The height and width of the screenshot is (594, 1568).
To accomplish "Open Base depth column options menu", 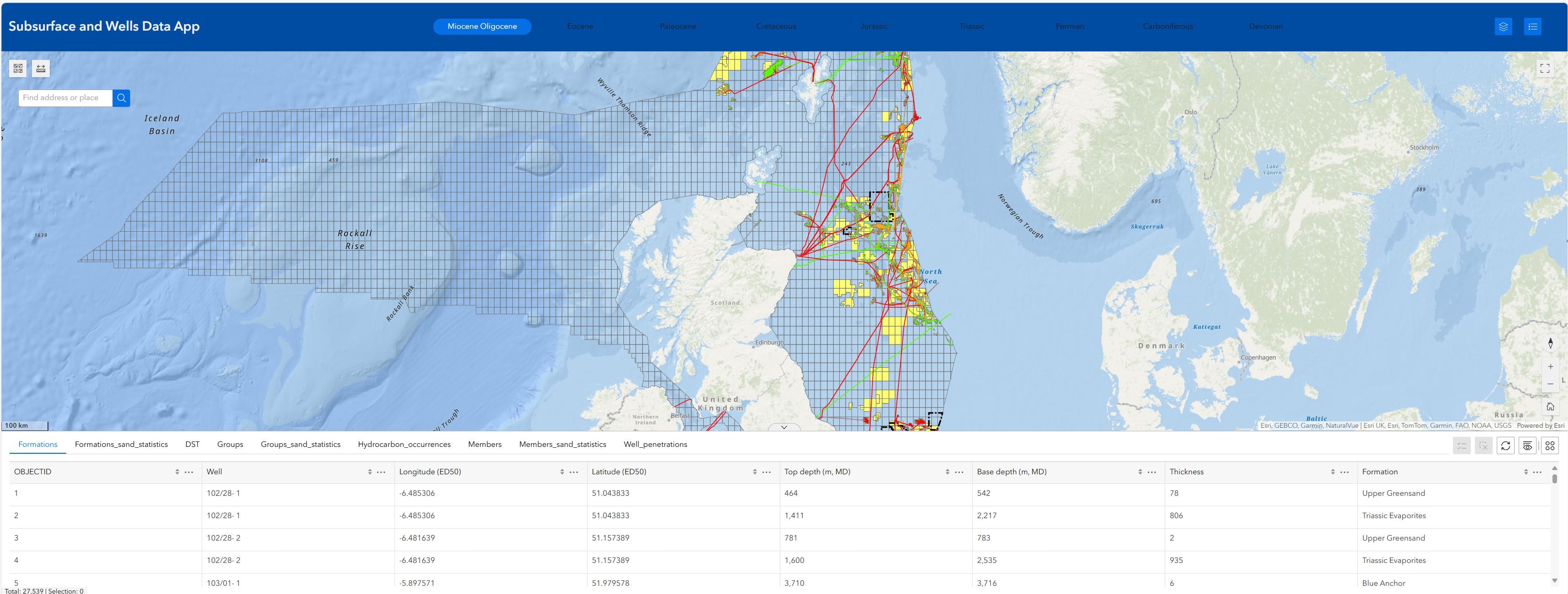I will click(1152, 472).
